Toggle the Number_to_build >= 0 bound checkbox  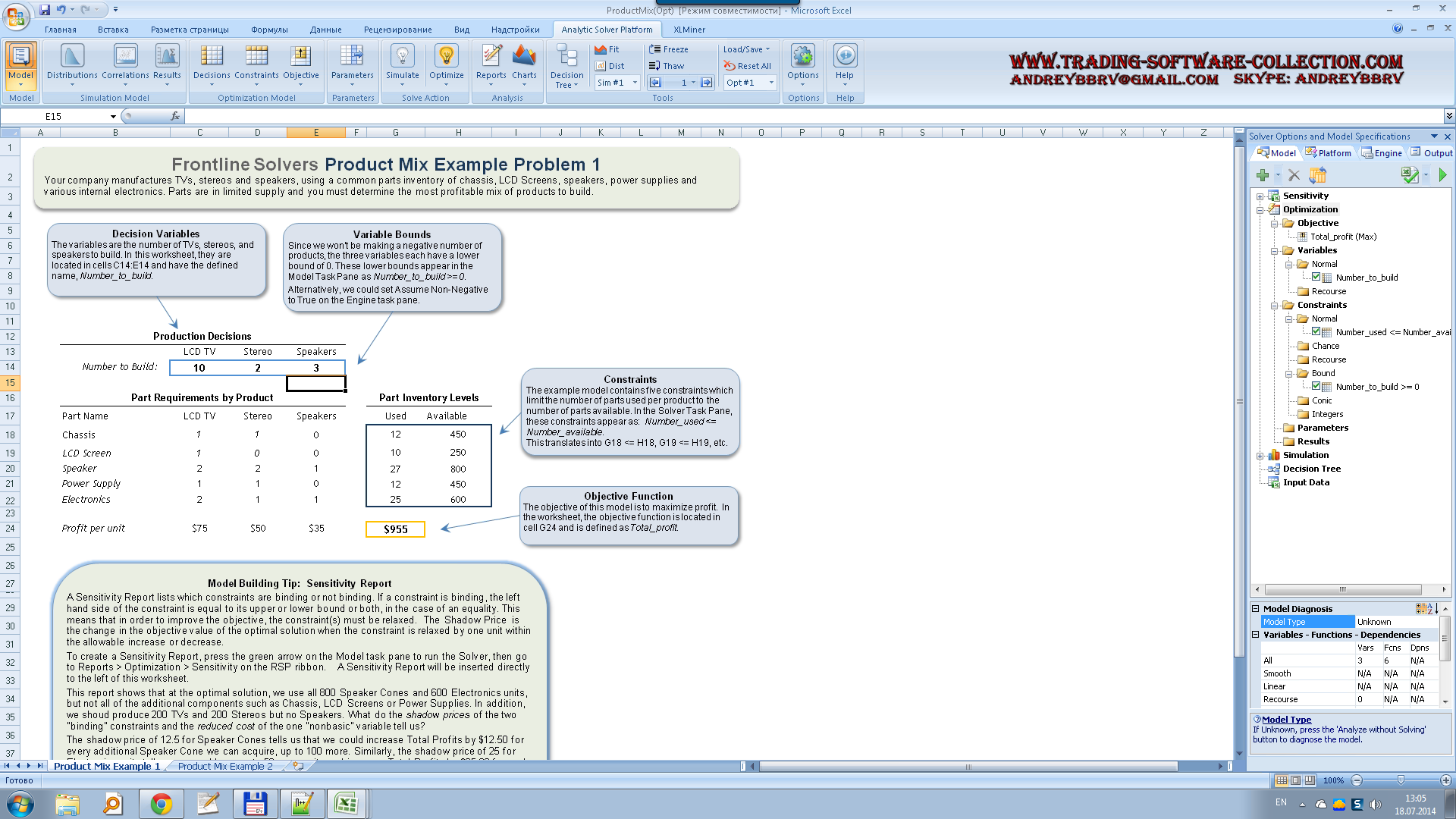click(1316, 387)
